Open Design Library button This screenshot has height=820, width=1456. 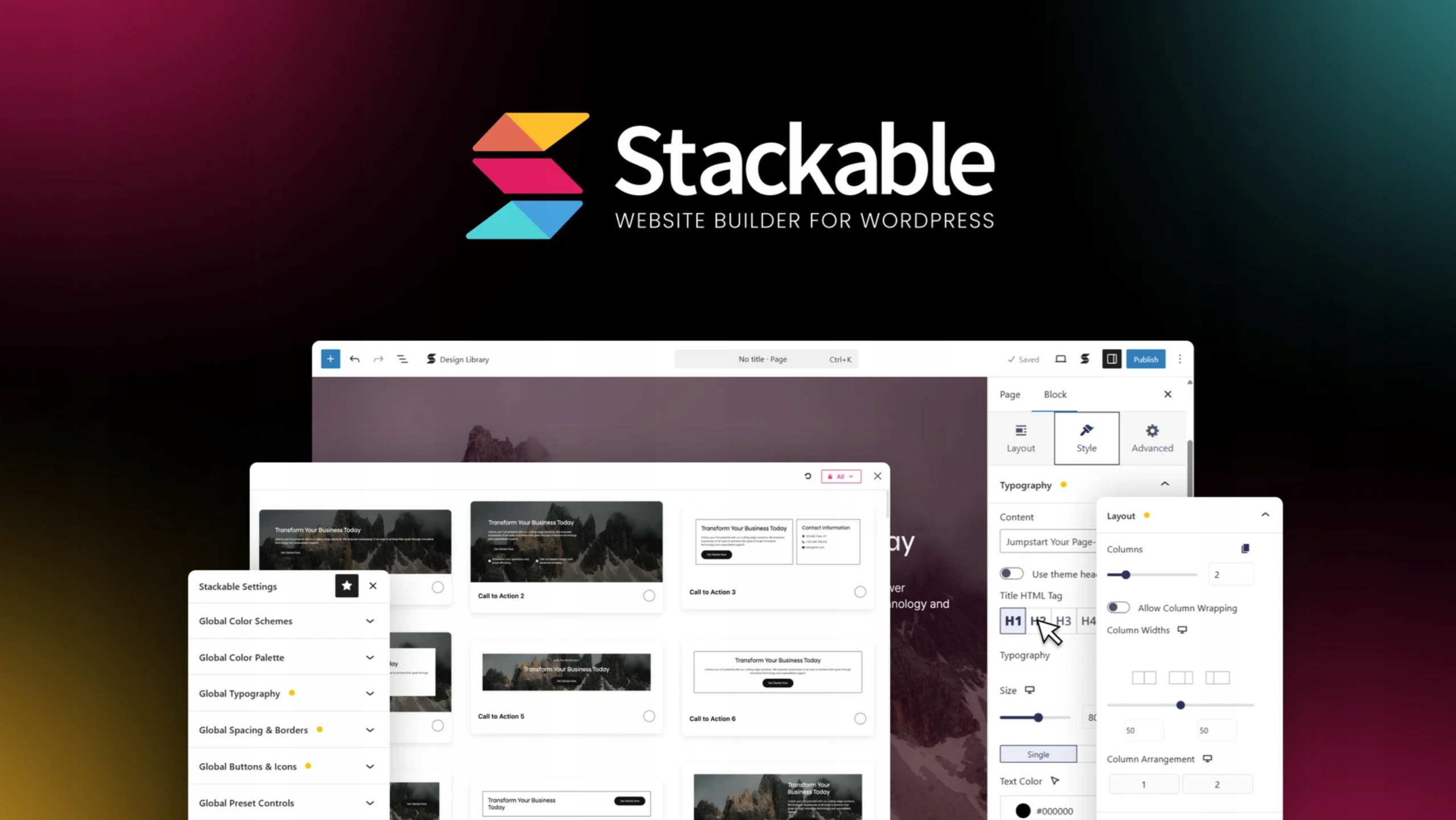[x=458, y=359]
